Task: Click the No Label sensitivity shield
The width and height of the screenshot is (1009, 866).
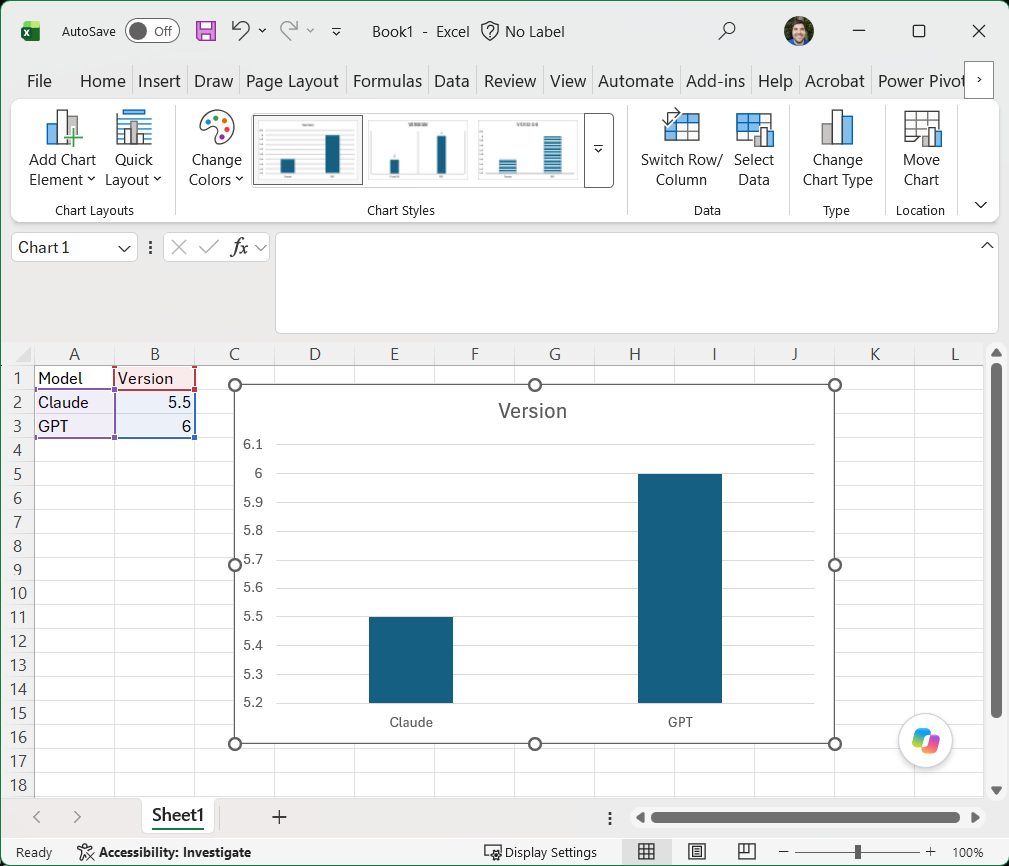Action: 523,31
